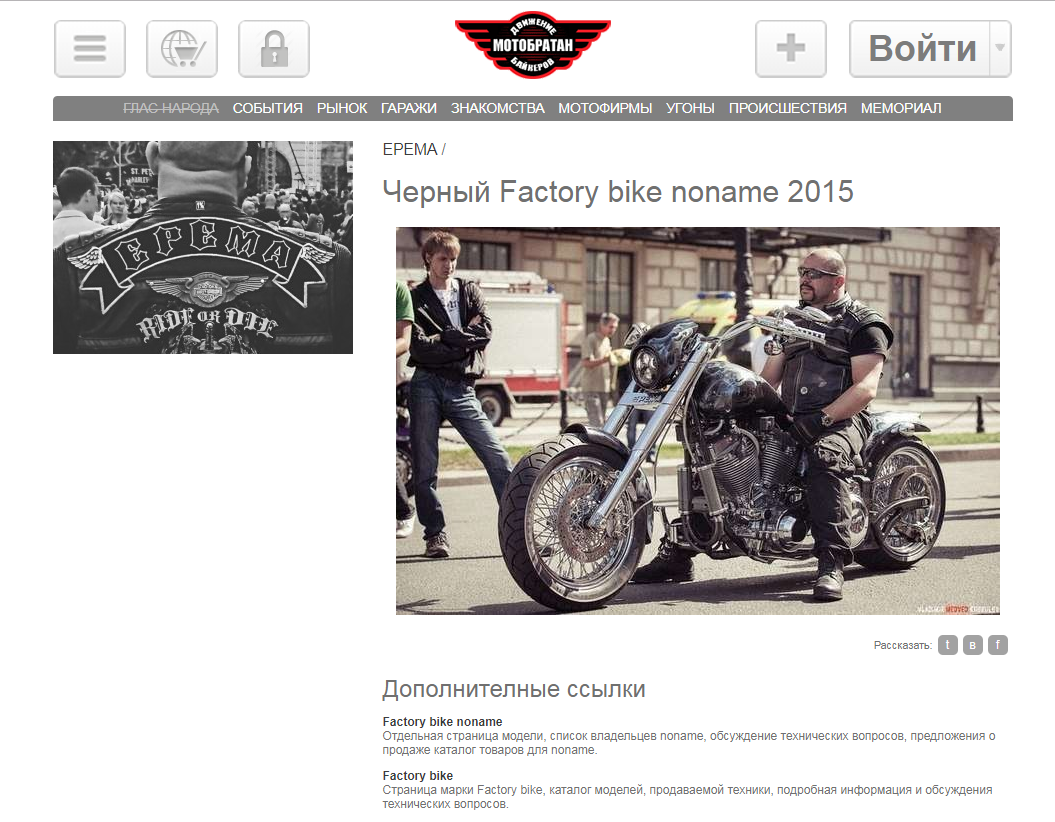
Task: Click the padlock icon button
Action: coord(274,49)
